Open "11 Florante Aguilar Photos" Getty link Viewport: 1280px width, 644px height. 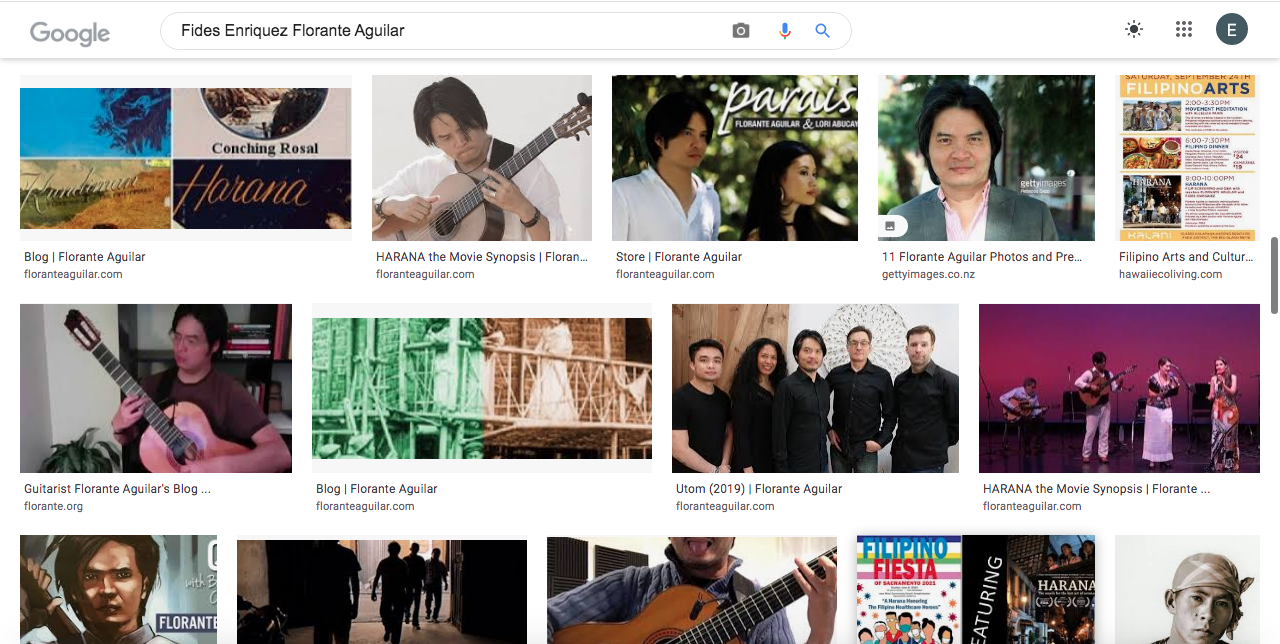(x=982, y=257)
